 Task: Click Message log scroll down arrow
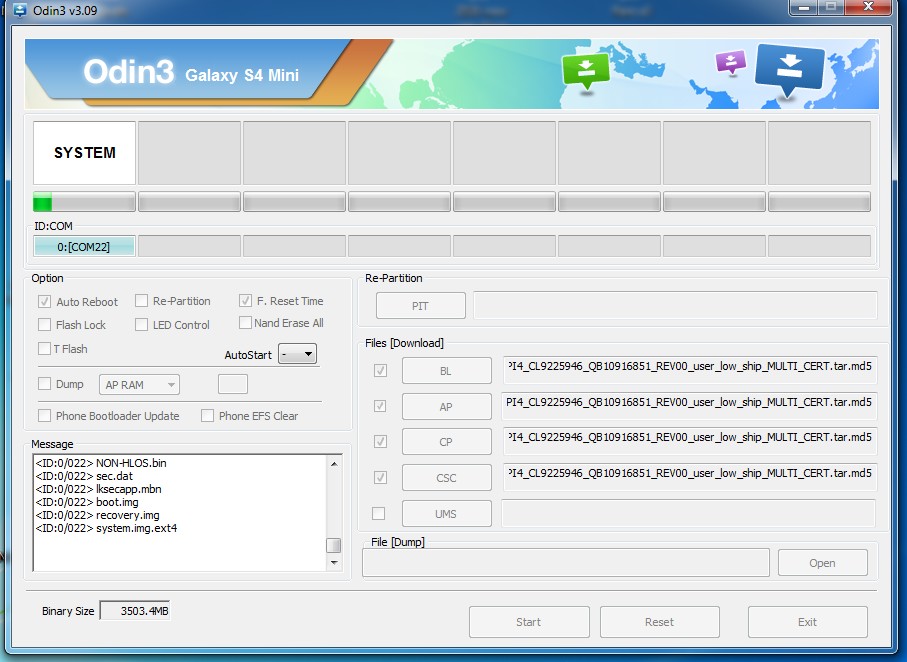[334, 562]
